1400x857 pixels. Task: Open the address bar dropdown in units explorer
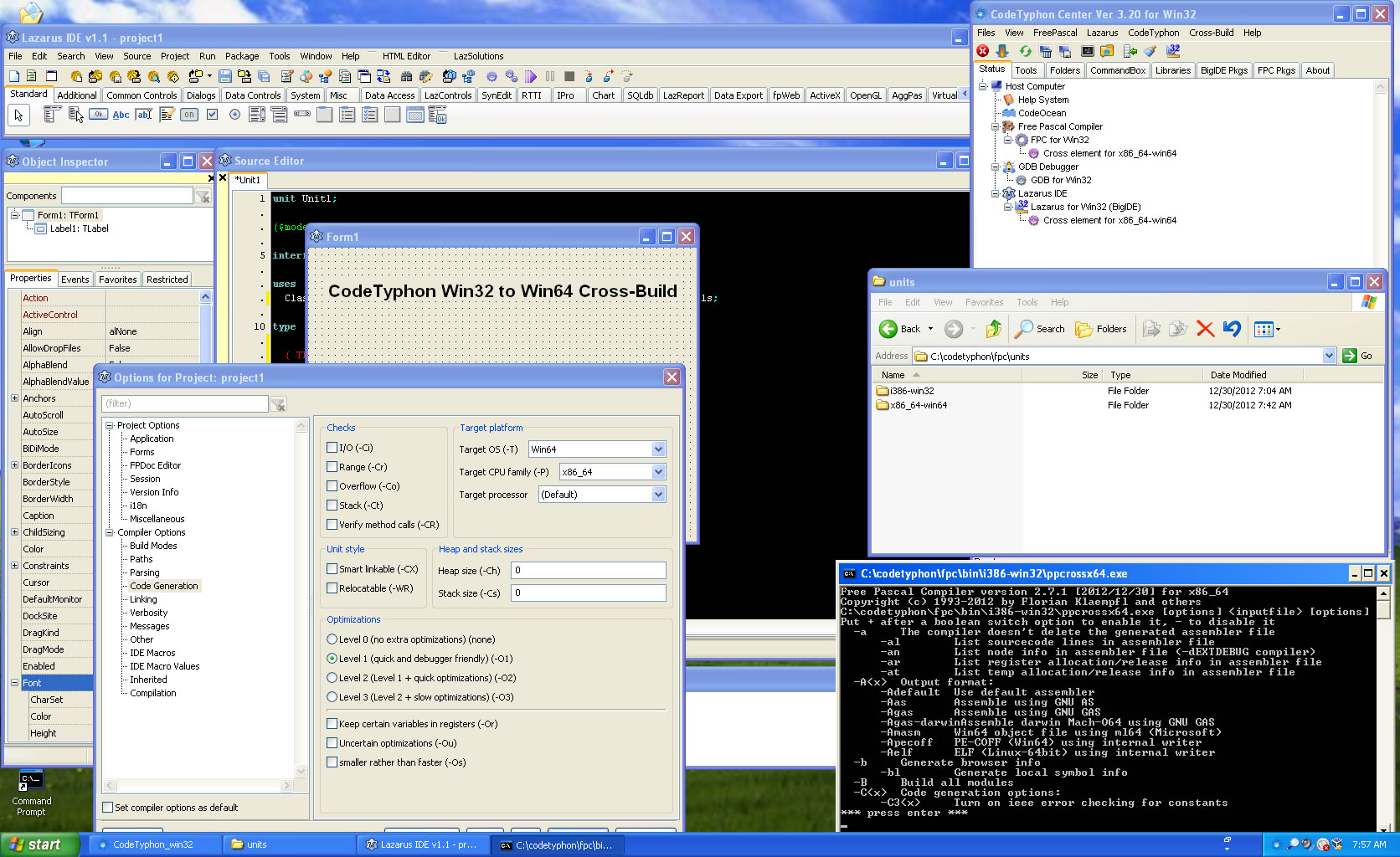[1329, 356]
